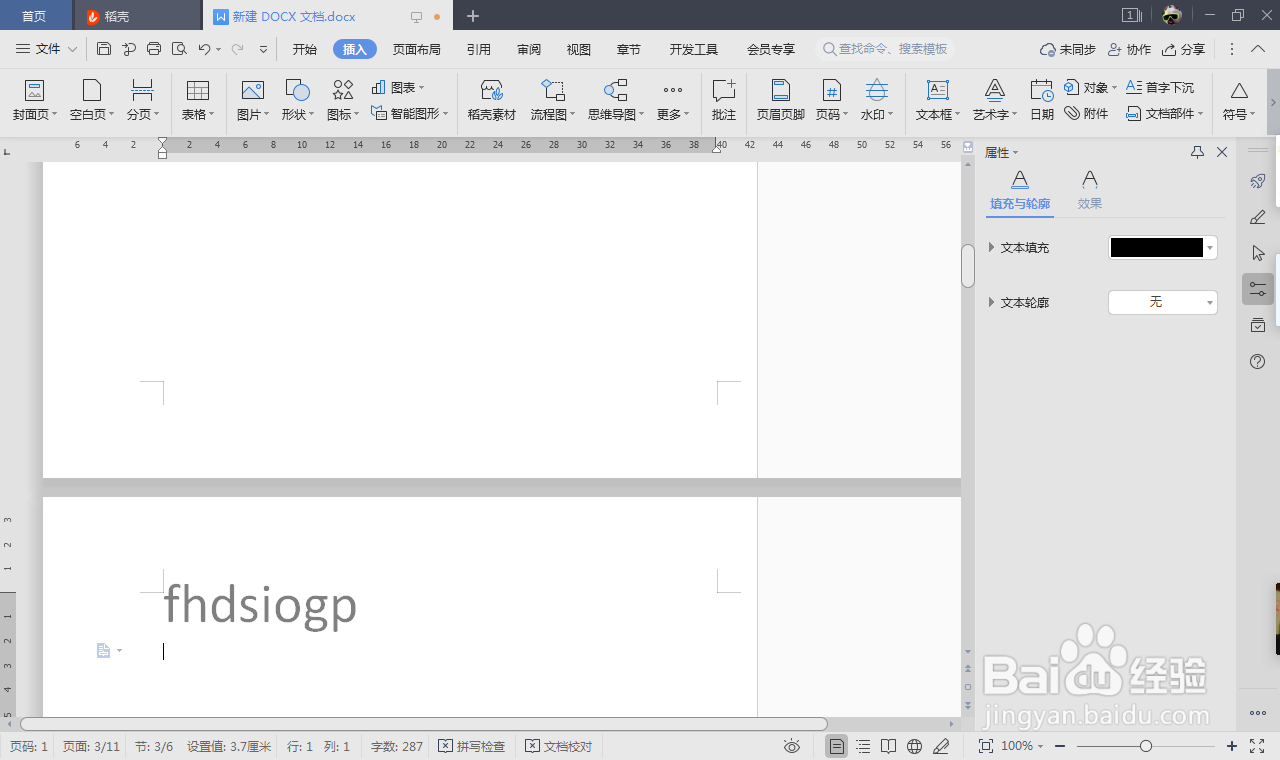Screen dimensions: 1280x760
Task: Toggle spell check (拼写检查)
Action: (472, 746)
